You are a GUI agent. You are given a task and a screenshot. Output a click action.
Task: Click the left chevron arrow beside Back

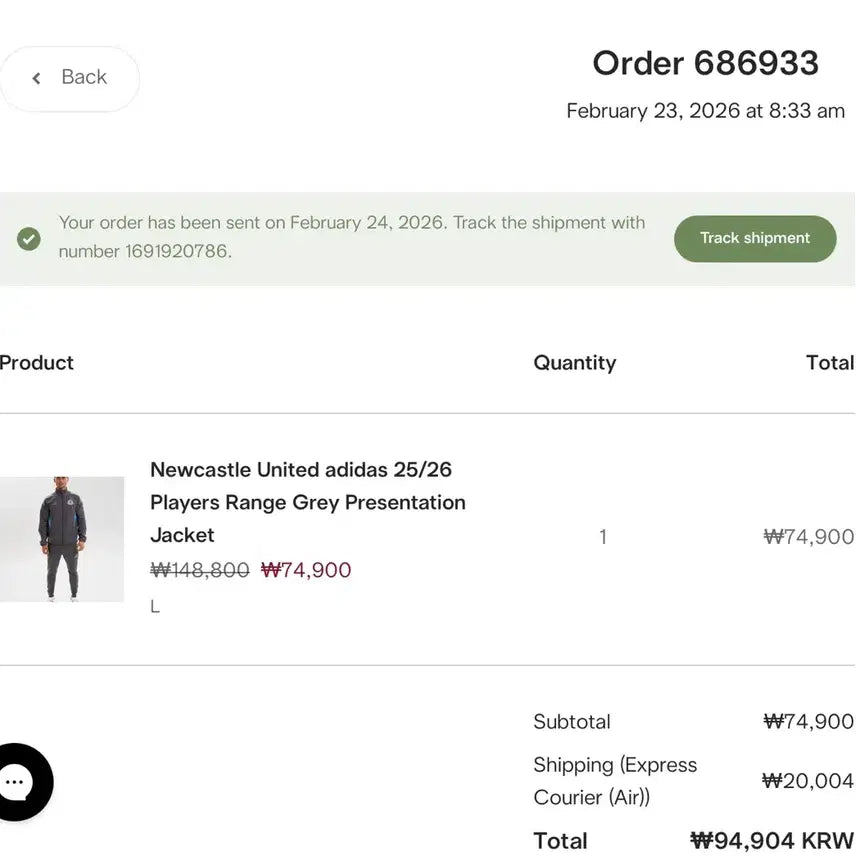pos(37,78)
